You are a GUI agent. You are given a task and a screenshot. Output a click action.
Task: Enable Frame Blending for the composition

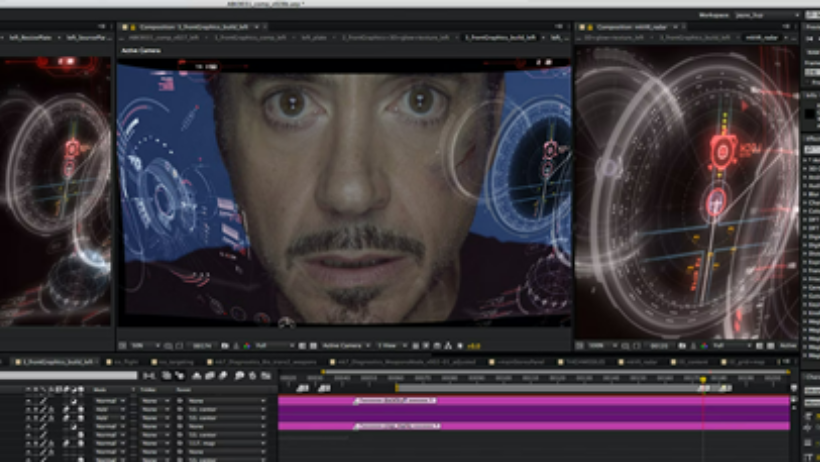(x=209, y=376)
